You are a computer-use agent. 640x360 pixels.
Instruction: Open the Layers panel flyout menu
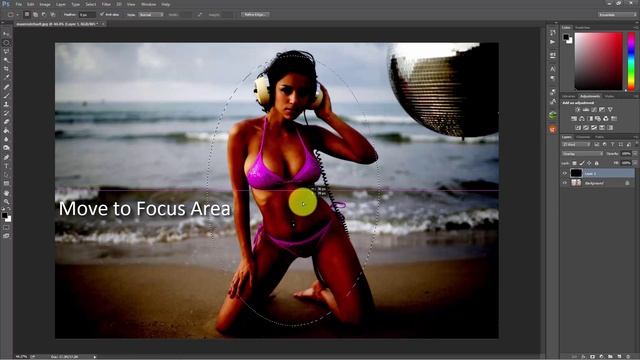[x=636, y=137]
